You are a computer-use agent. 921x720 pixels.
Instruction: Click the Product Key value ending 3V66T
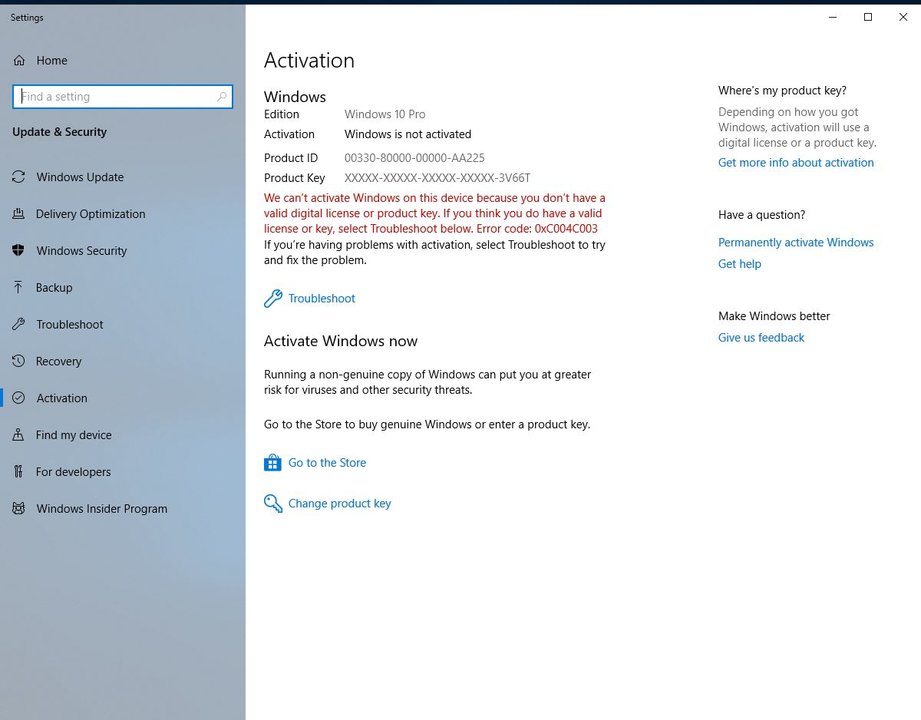[437, 178]
